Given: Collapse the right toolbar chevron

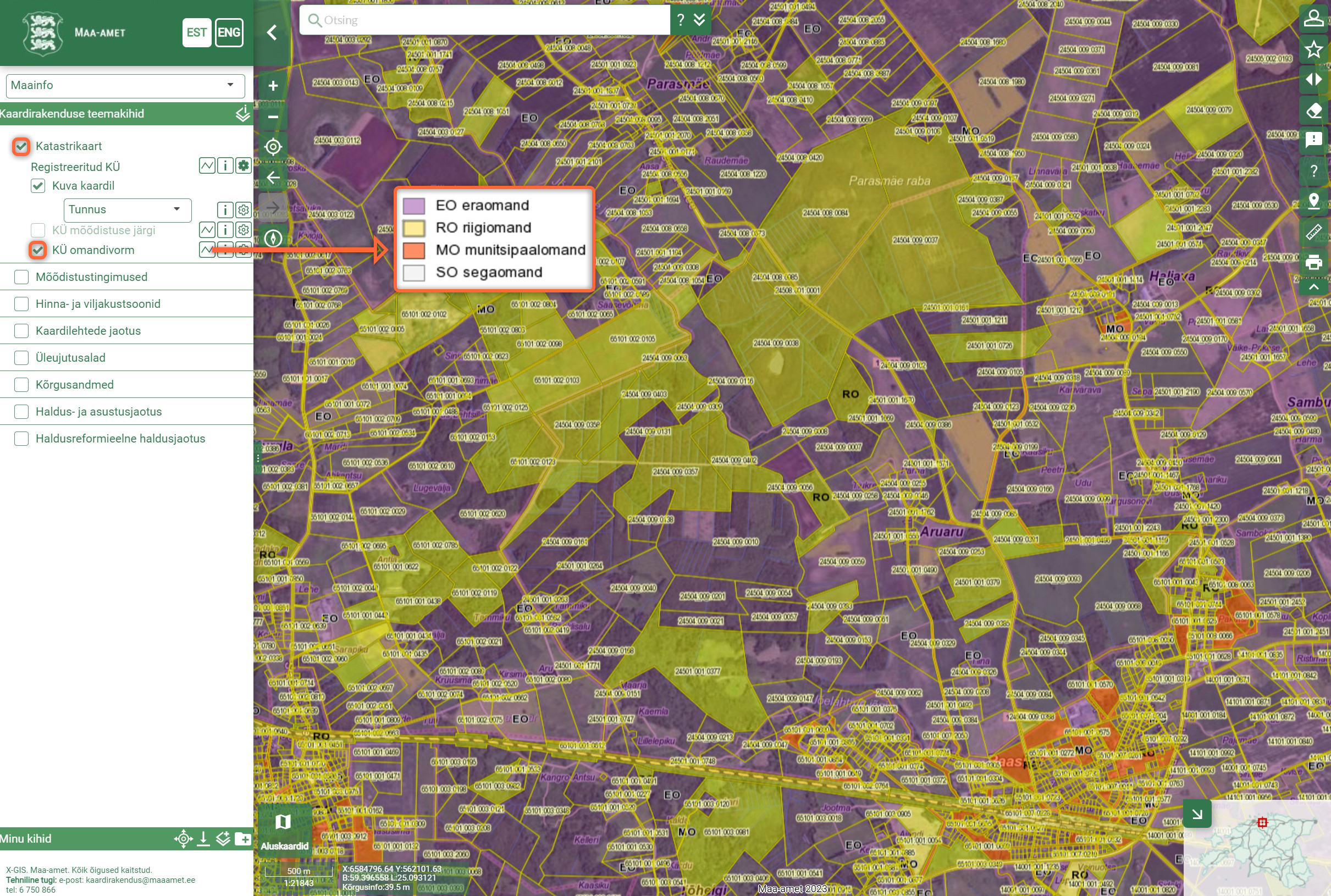Looking at the screenshot, I should (x=1313, y=287).
